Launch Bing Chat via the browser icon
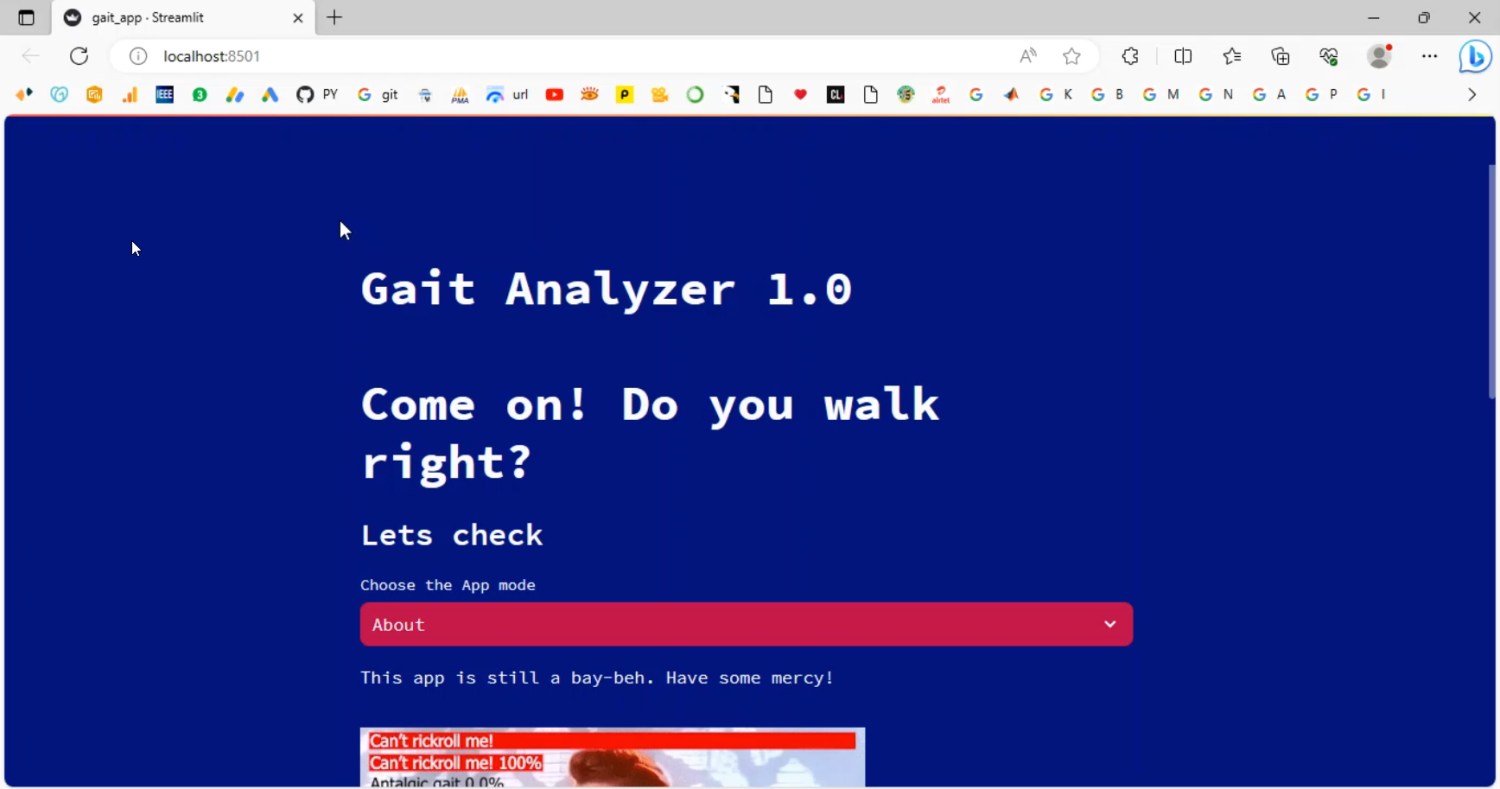Image resolution: width=1500 pixels, height=789 pixels. (1475, 56)
